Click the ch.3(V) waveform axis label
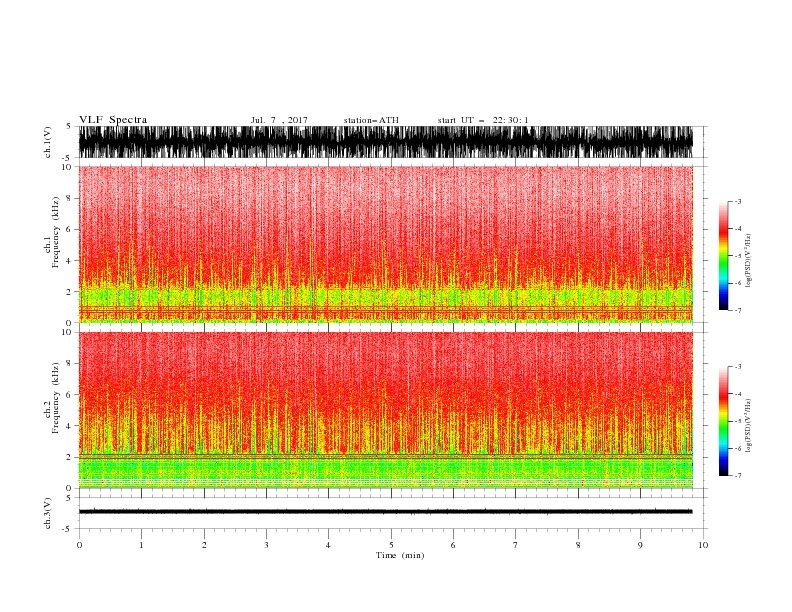Screen dimensions: 792x612 click(48, 513)
